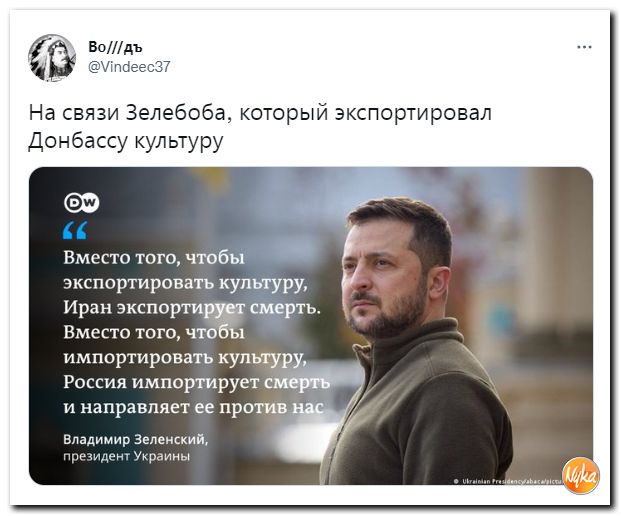Click the Владимир Зеленский attribution name
Image resolution: width=621 pixels, height=516 pixels.
pyautogui.click(x=135, y=440)
